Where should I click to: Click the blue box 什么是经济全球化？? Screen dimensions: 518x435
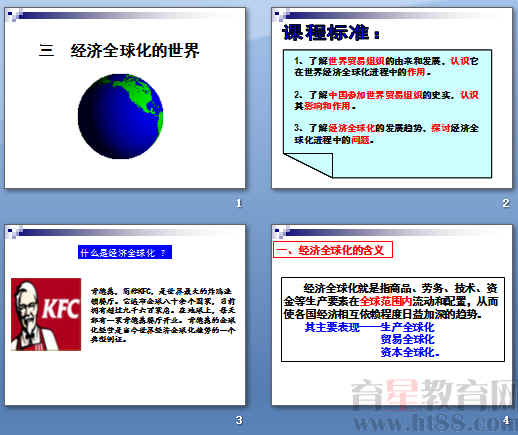(125, 252)
